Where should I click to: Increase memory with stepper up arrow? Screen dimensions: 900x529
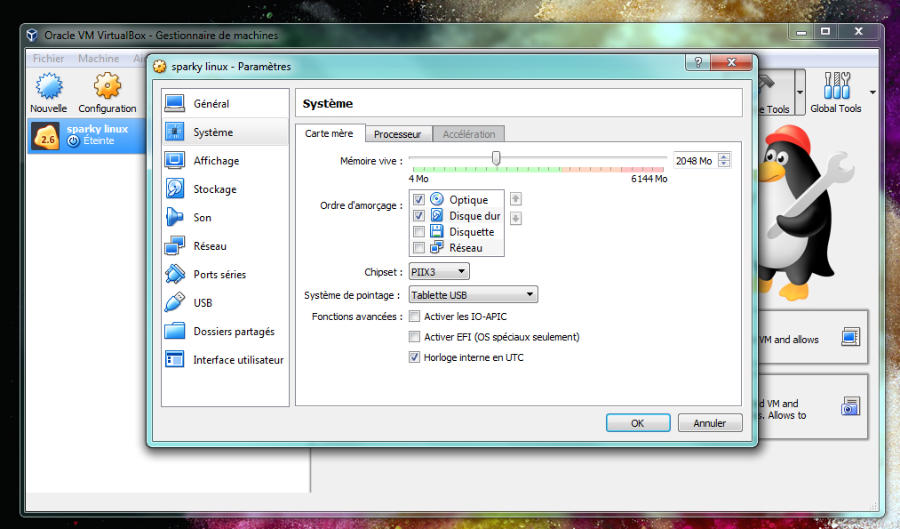724,157
